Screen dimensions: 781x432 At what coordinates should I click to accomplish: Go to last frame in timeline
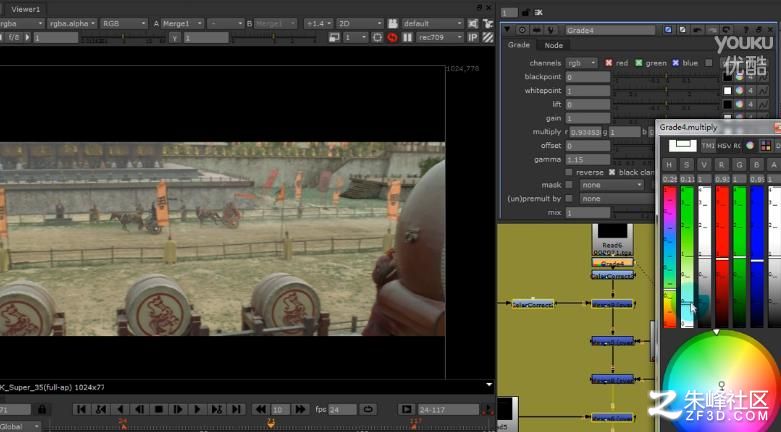pyautogui.click(x=236, y=409)
